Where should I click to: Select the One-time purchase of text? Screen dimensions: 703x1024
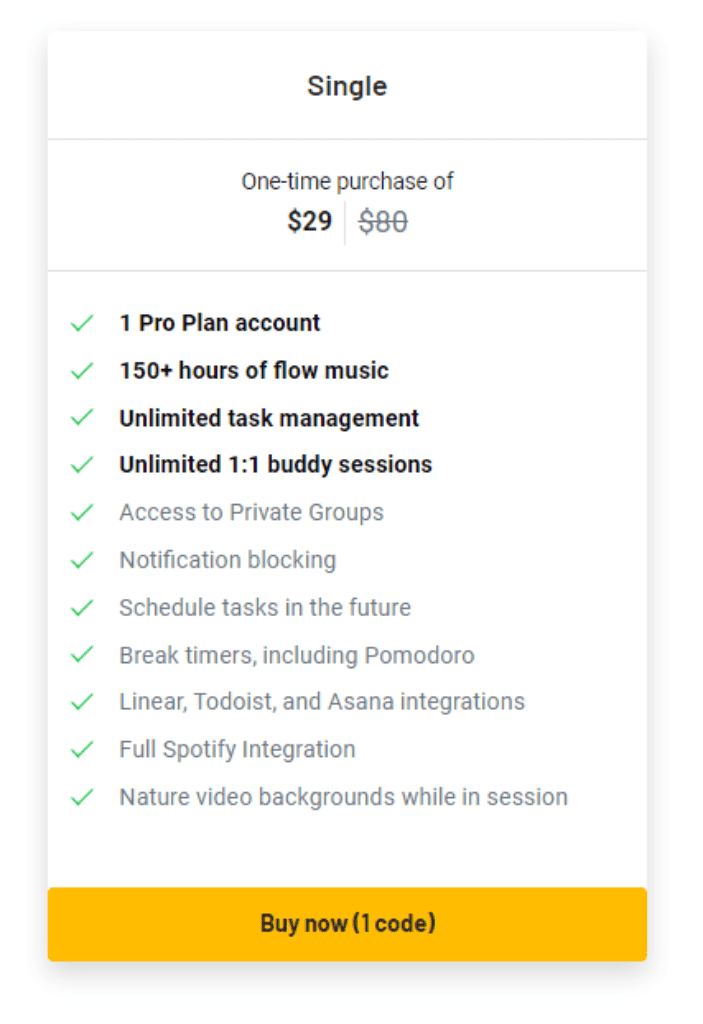point(347,182)
